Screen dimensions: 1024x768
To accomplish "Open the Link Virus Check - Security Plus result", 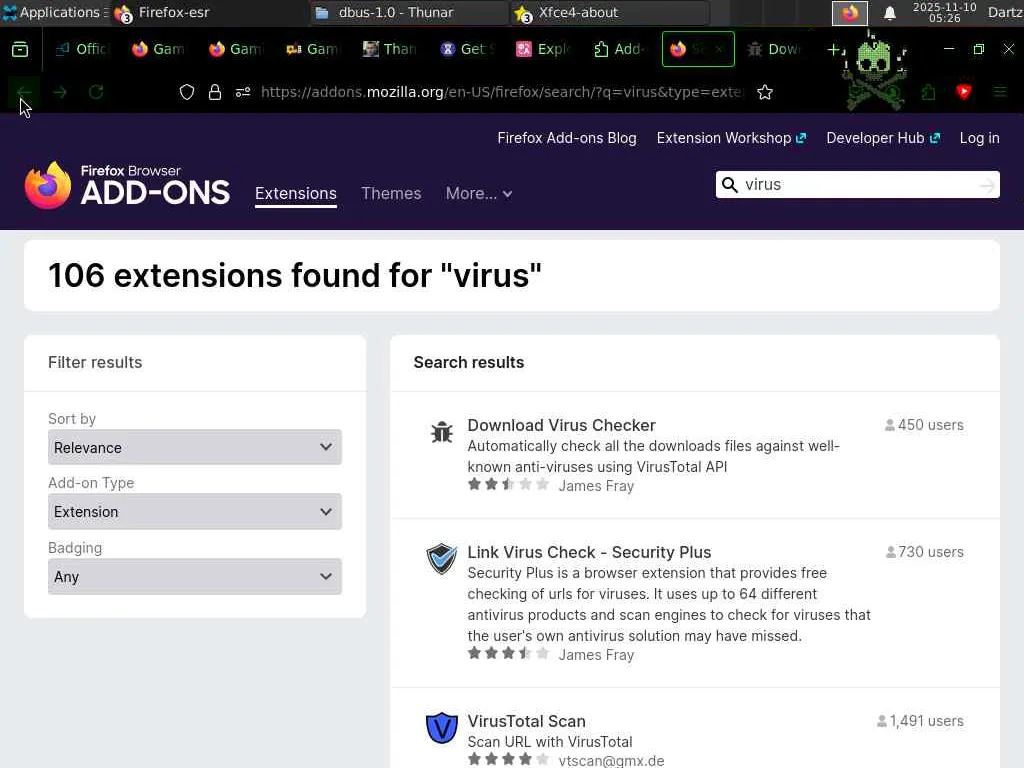I will click(x=589, y=552).
